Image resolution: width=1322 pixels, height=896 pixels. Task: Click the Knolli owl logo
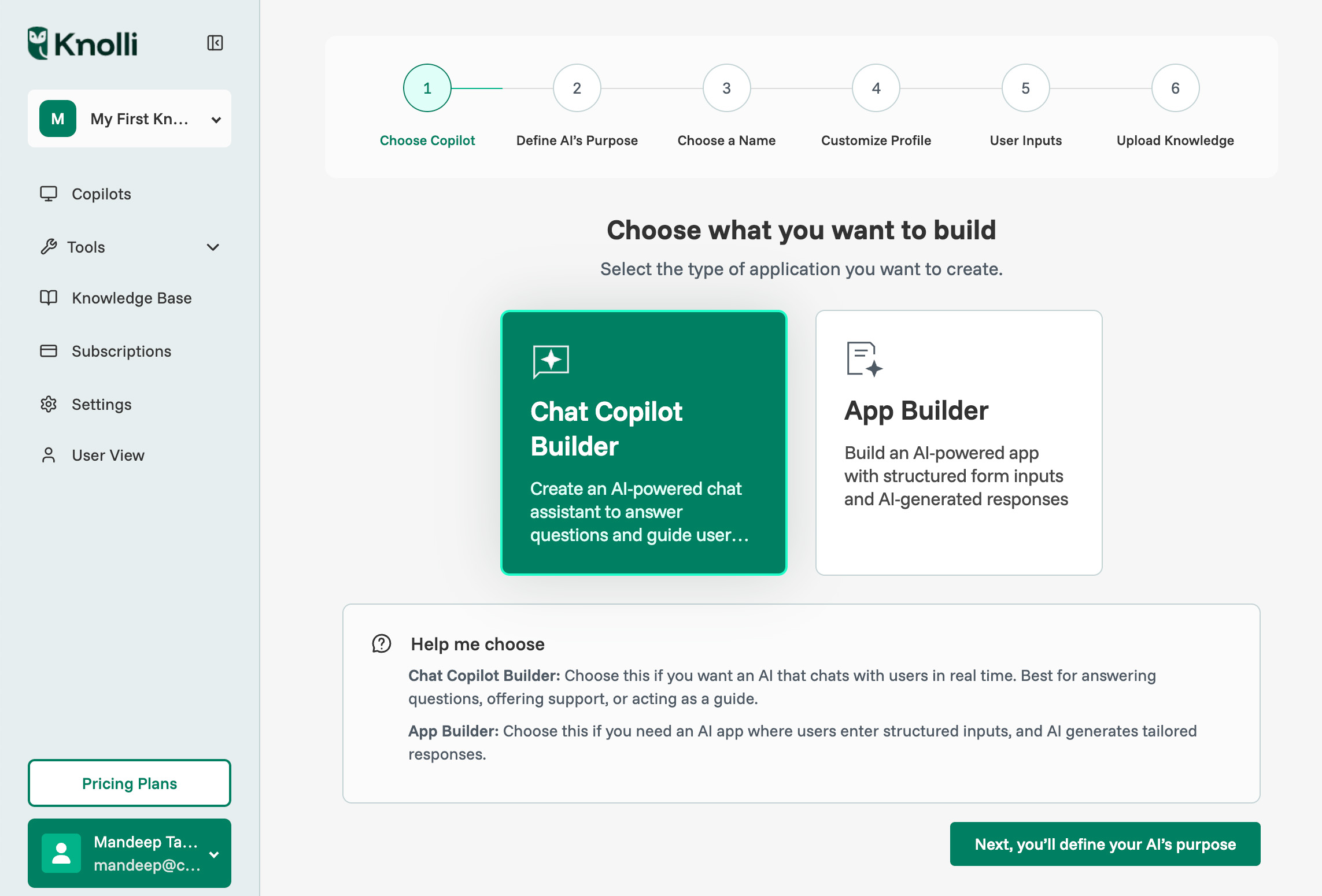click(38, 43)
